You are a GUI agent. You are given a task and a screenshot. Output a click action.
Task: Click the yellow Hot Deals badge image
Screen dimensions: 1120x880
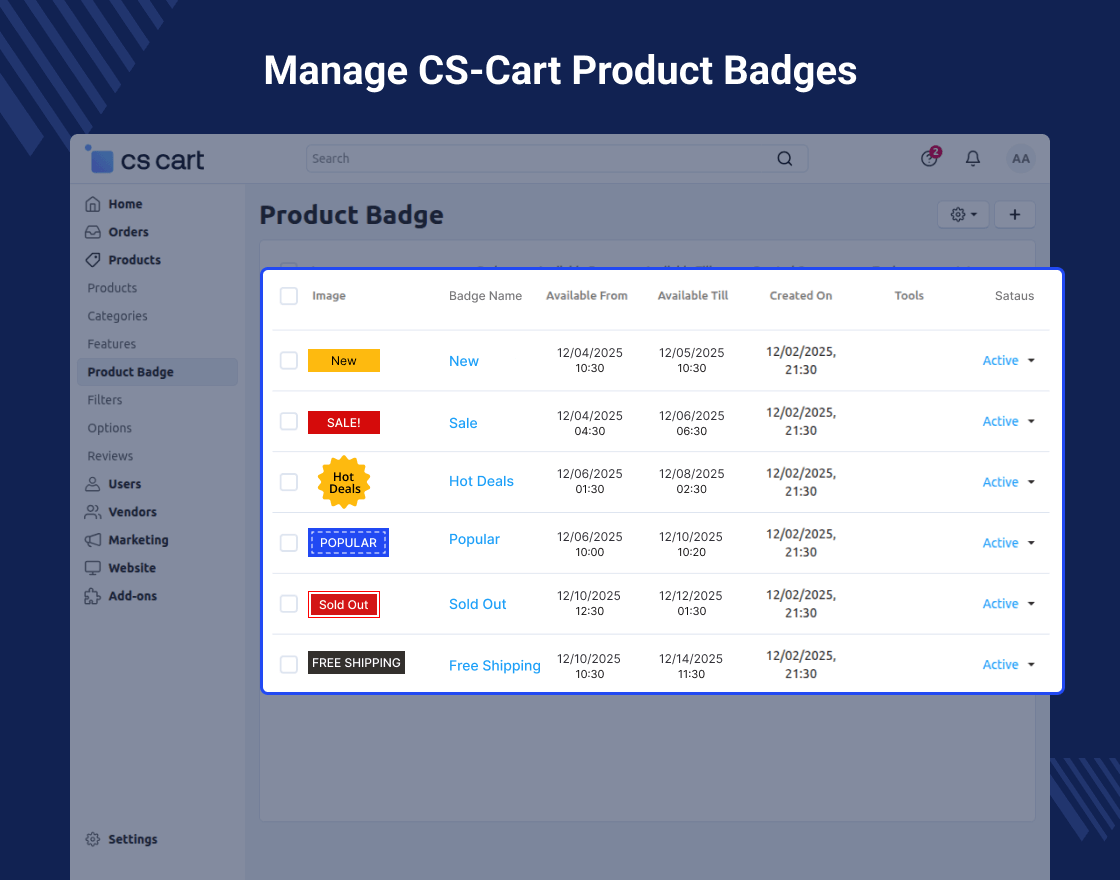(344, 482)
